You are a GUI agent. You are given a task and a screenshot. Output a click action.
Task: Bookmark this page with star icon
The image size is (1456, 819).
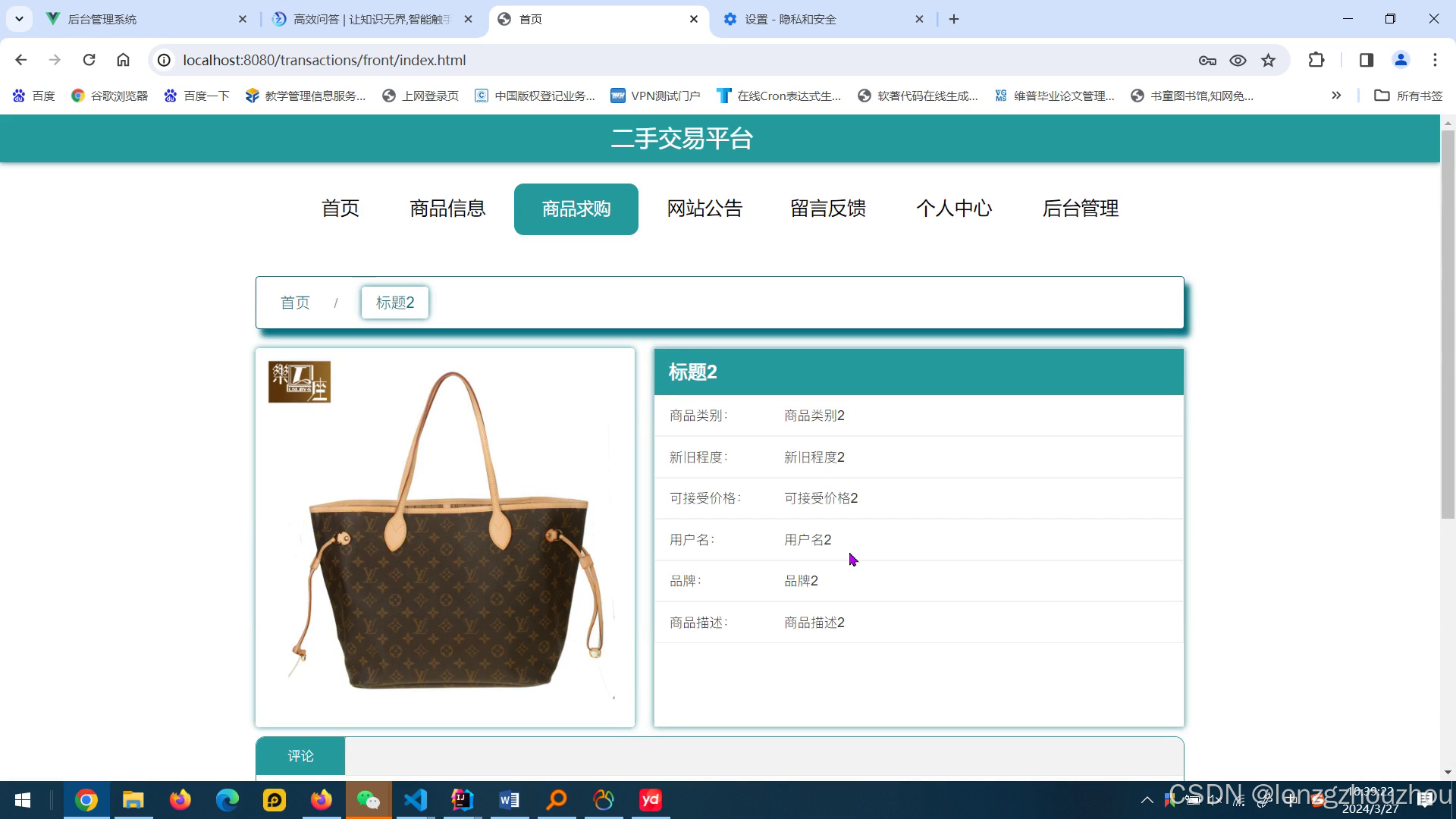1268,60
